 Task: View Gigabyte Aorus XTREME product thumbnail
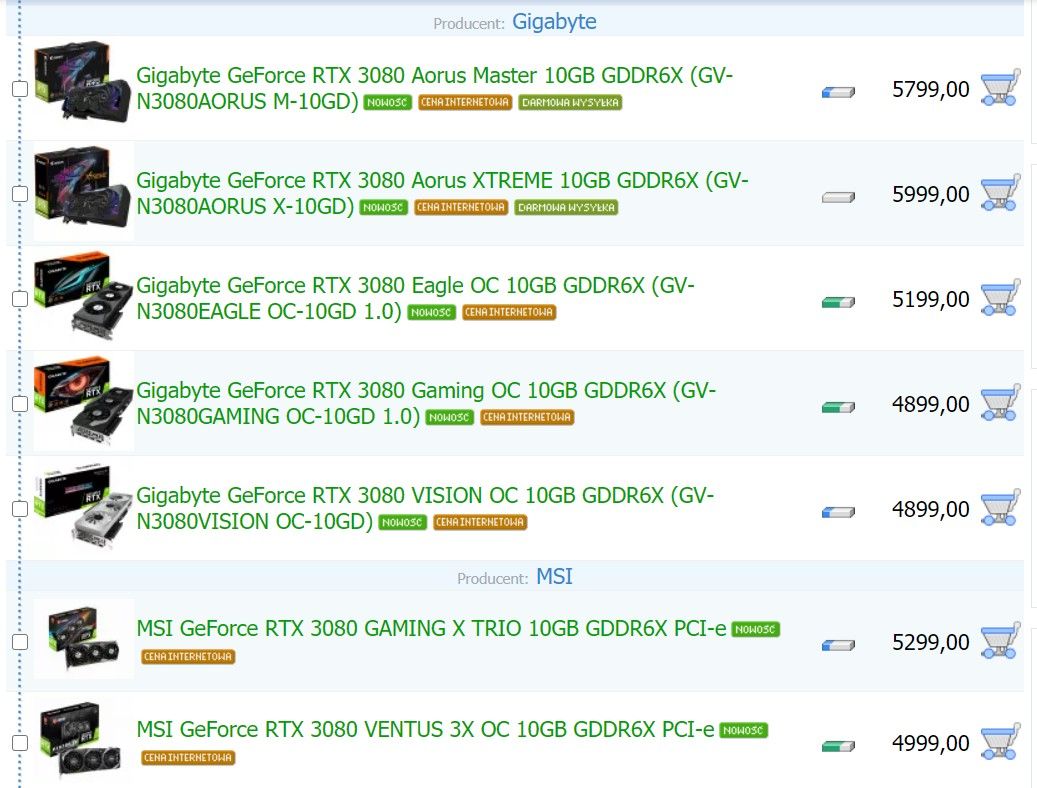(83, 192)
